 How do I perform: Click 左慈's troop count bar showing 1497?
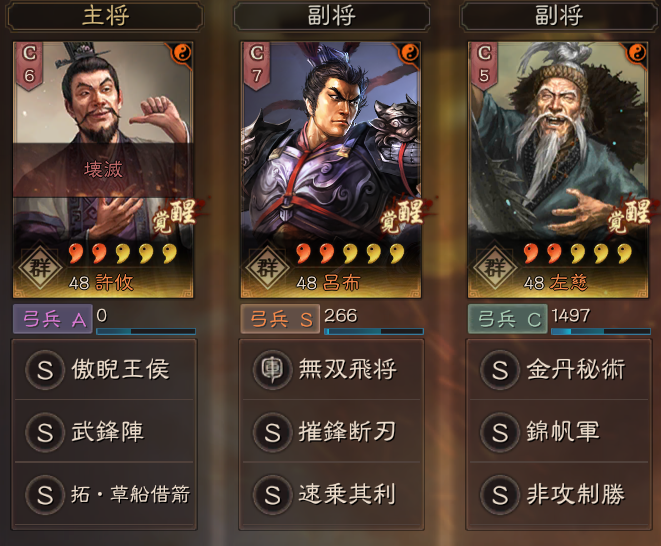pos(601,331)
